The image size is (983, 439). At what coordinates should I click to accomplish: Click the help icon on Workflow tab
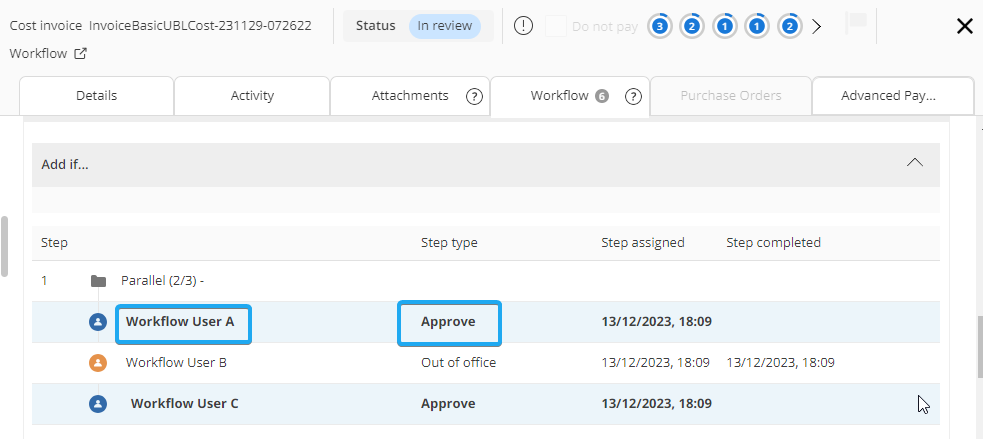pos(633,96)
